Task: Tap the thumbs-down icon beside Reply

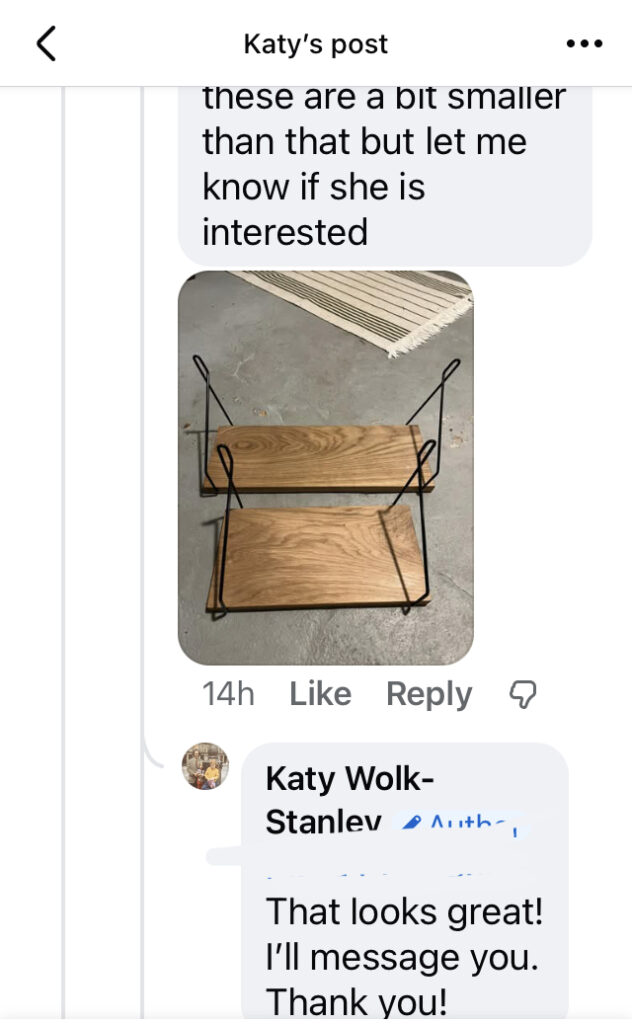Action: [523, 694]
